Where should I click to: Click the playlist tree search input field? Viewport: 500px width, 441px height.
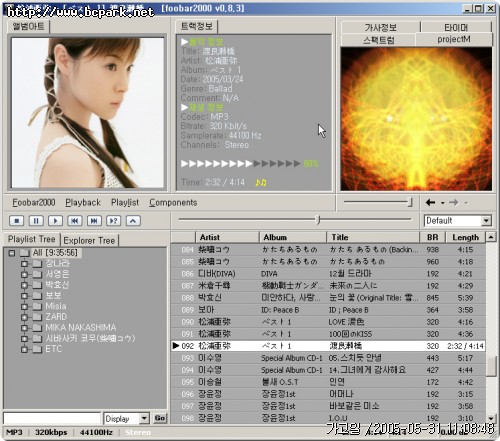pos(52,418)
